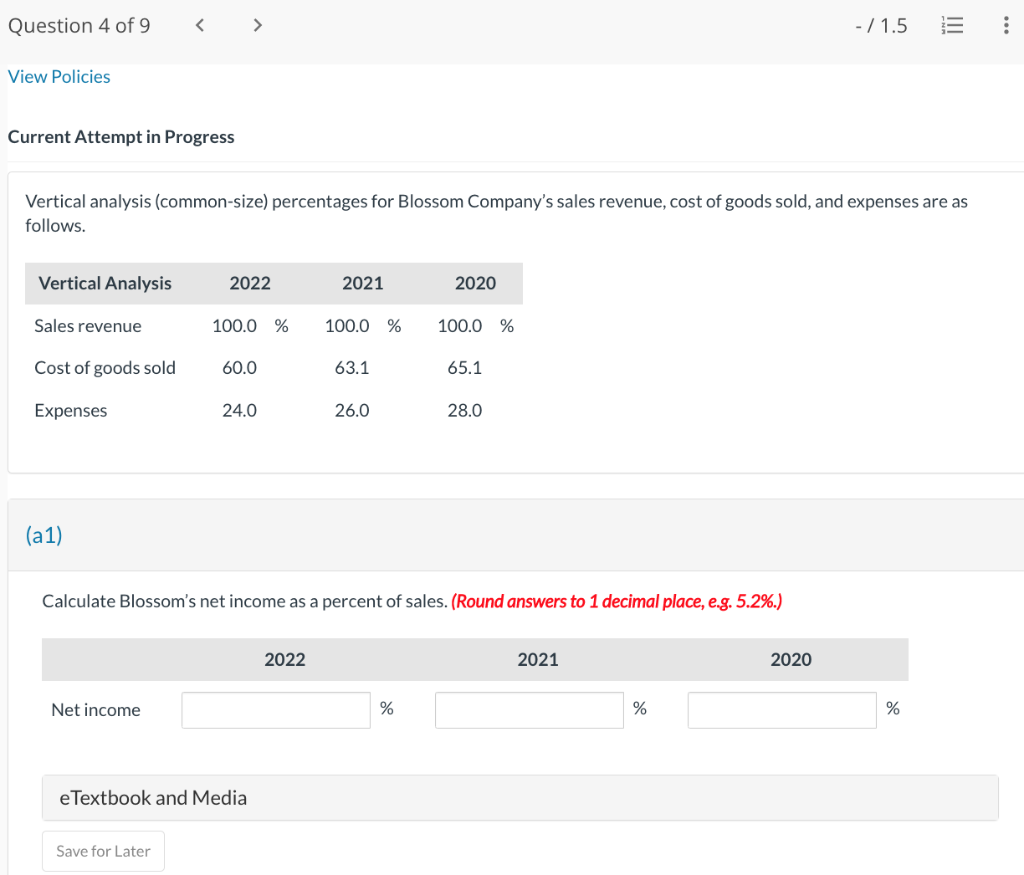Click the 2020 Net income input field
Screen dimensions: 1024x875
point(782,710)
